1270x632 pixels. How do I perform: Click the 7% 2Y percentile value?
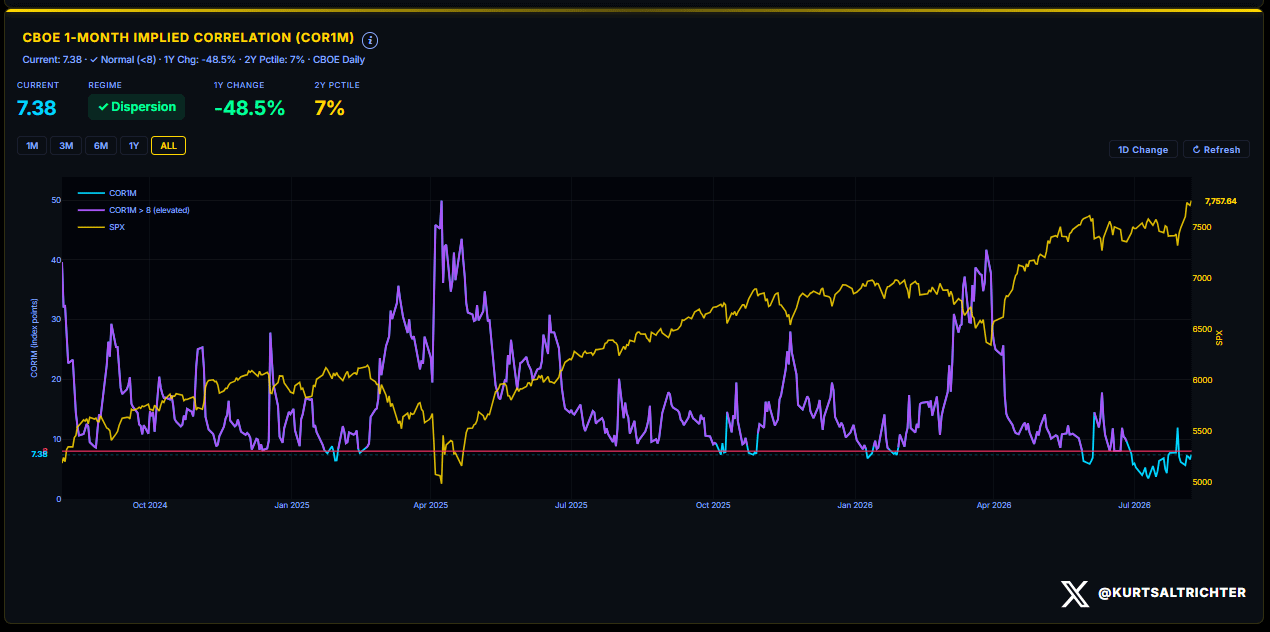(x=329, y=108)
